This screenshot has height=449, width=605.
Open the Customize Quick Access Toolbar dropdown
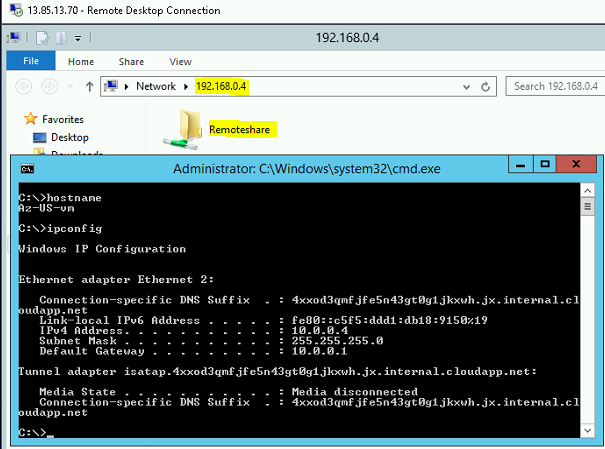tap(78, 38)
